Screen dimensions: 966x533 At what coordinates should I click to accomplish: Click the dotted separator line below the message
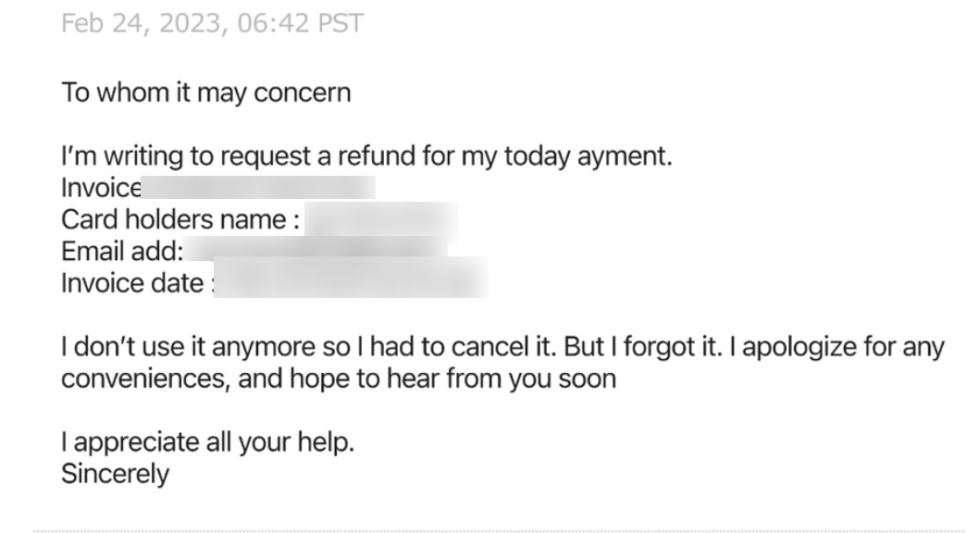click(x=499, y=531)
